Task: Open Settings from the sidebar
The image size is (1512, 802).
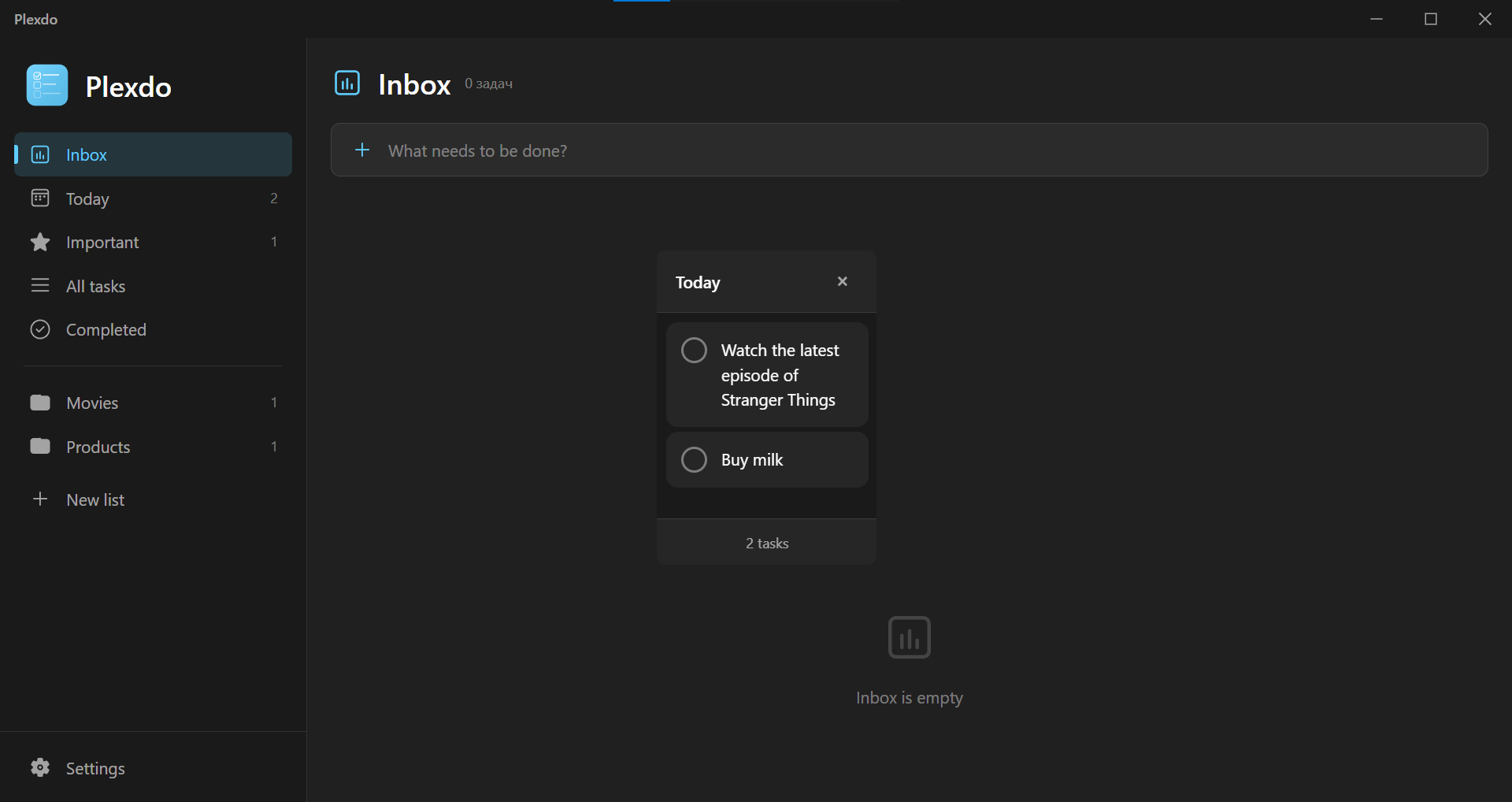Action: (95, 767)
